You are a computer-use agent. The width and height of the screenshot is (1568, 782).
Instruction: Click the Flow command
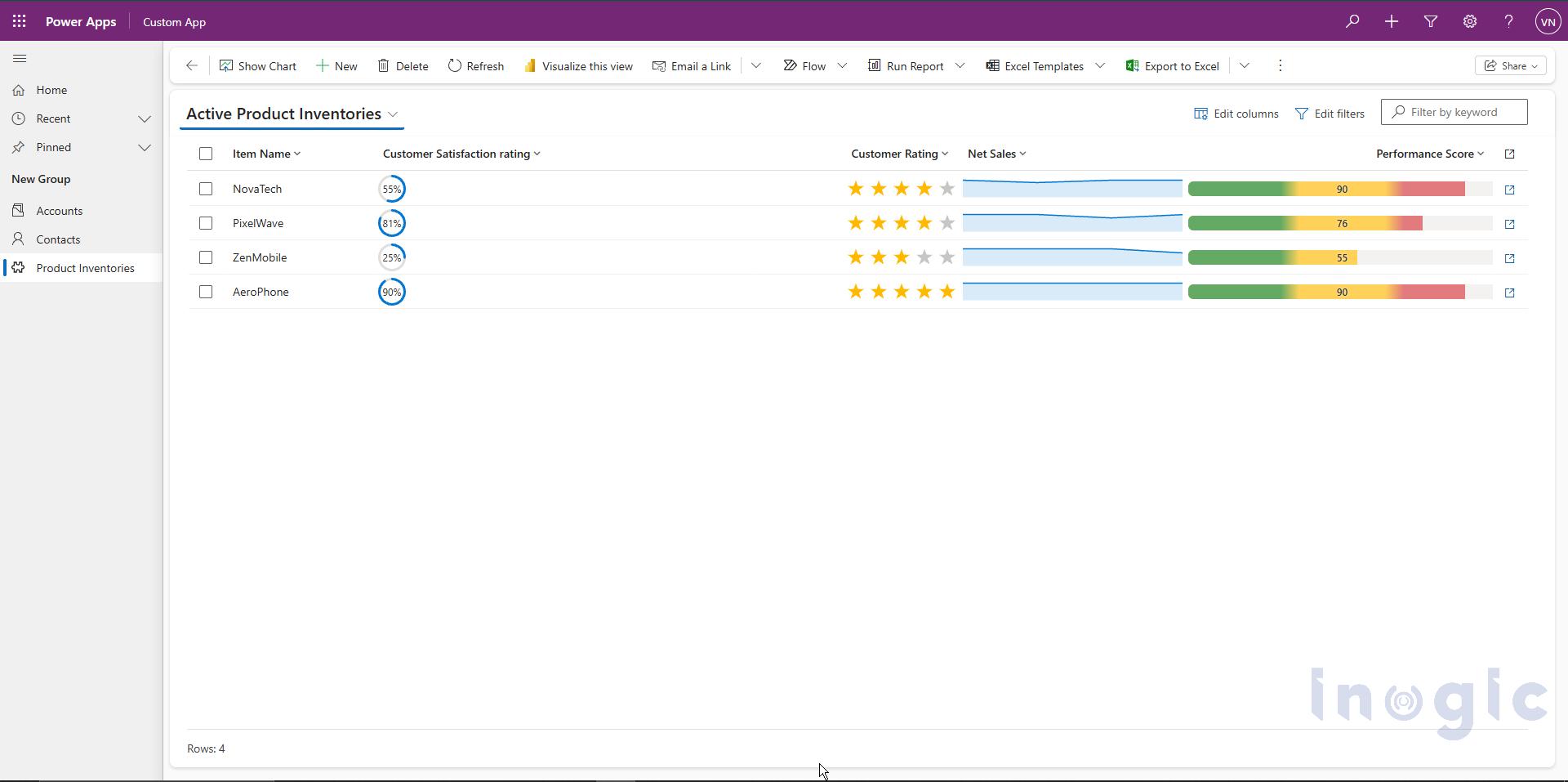pyautogui.click(x=804, y=66)
